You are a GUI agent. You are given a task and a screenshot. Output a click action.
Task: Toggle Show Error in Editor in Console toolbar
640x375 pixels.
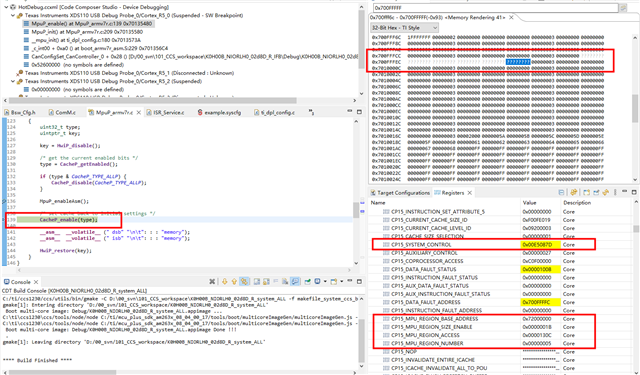tap(244, 282)
